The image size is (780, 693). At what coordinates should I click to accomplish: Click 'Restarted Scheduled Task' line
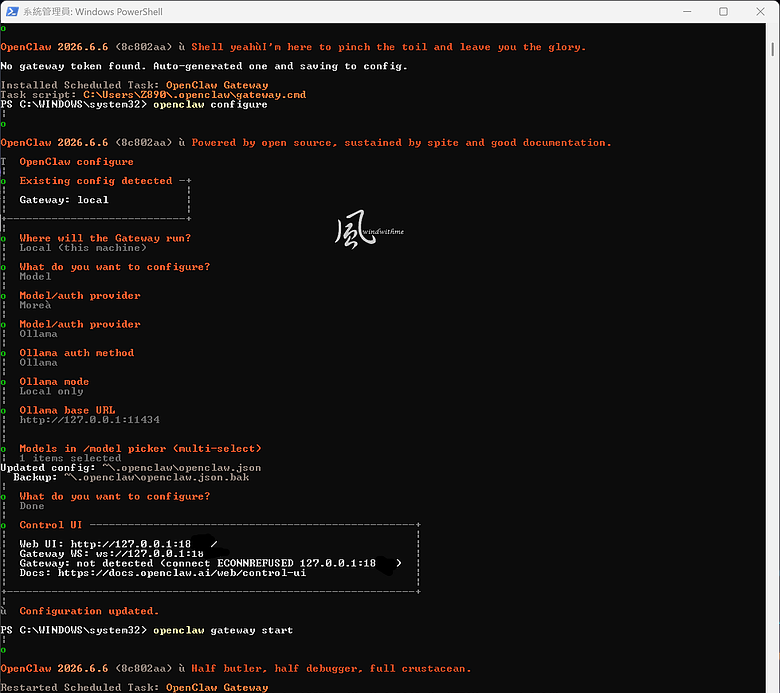(134, 688)
